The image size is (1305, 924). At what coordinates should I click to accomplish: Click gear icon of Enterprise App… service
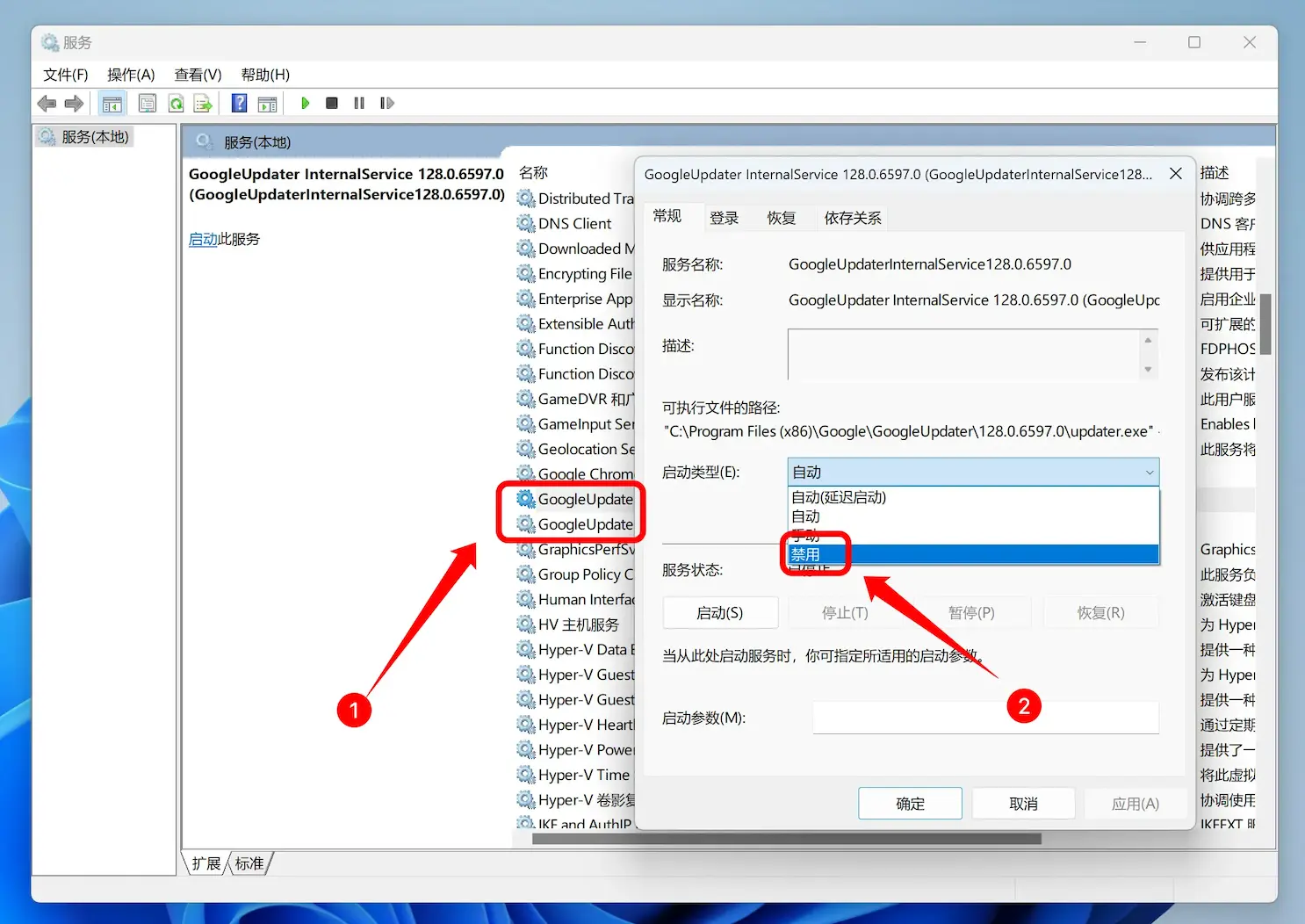[525, 299]
